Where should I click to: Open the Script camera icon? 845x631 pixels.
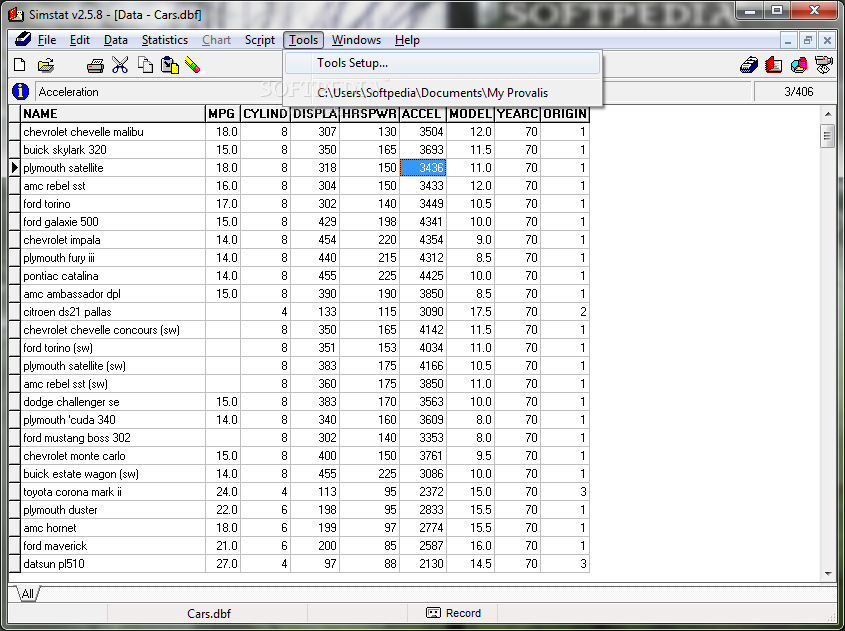coord(823,65)
